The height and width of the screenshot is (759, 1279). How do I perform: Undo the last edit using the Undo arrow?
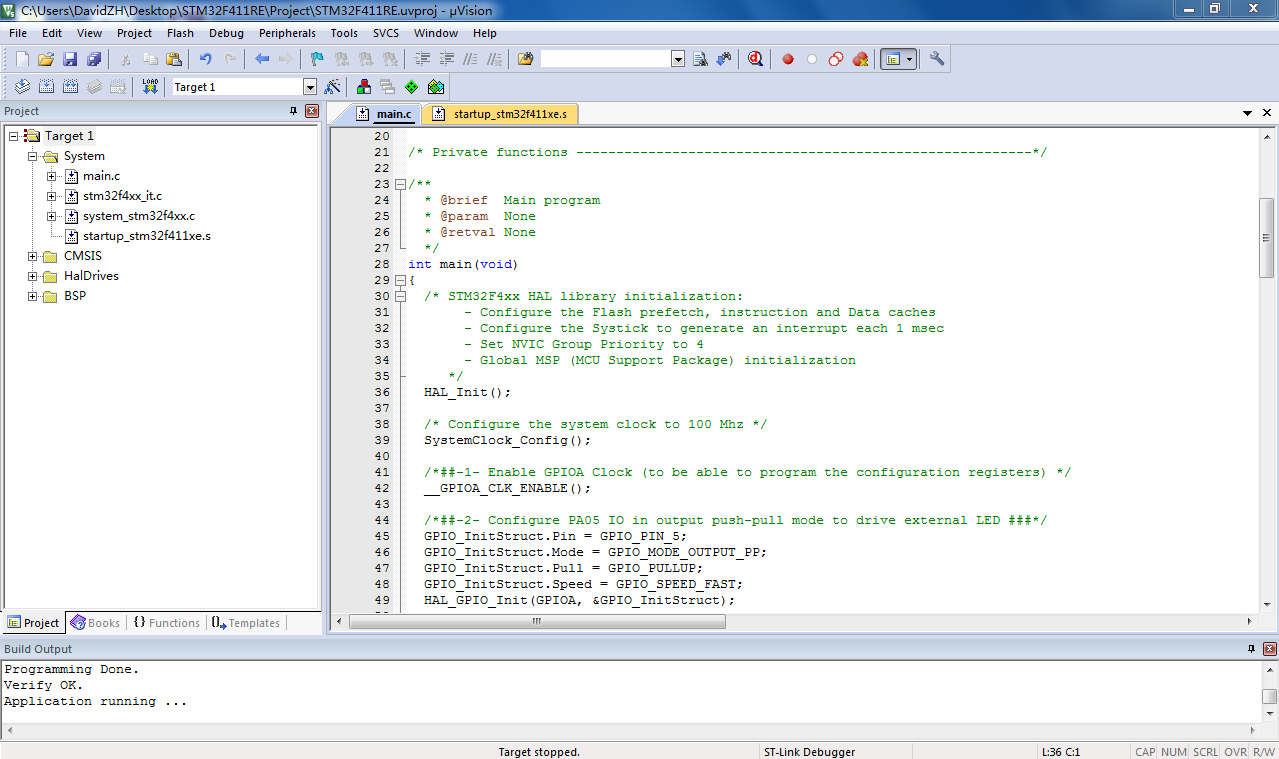[205, 59]
